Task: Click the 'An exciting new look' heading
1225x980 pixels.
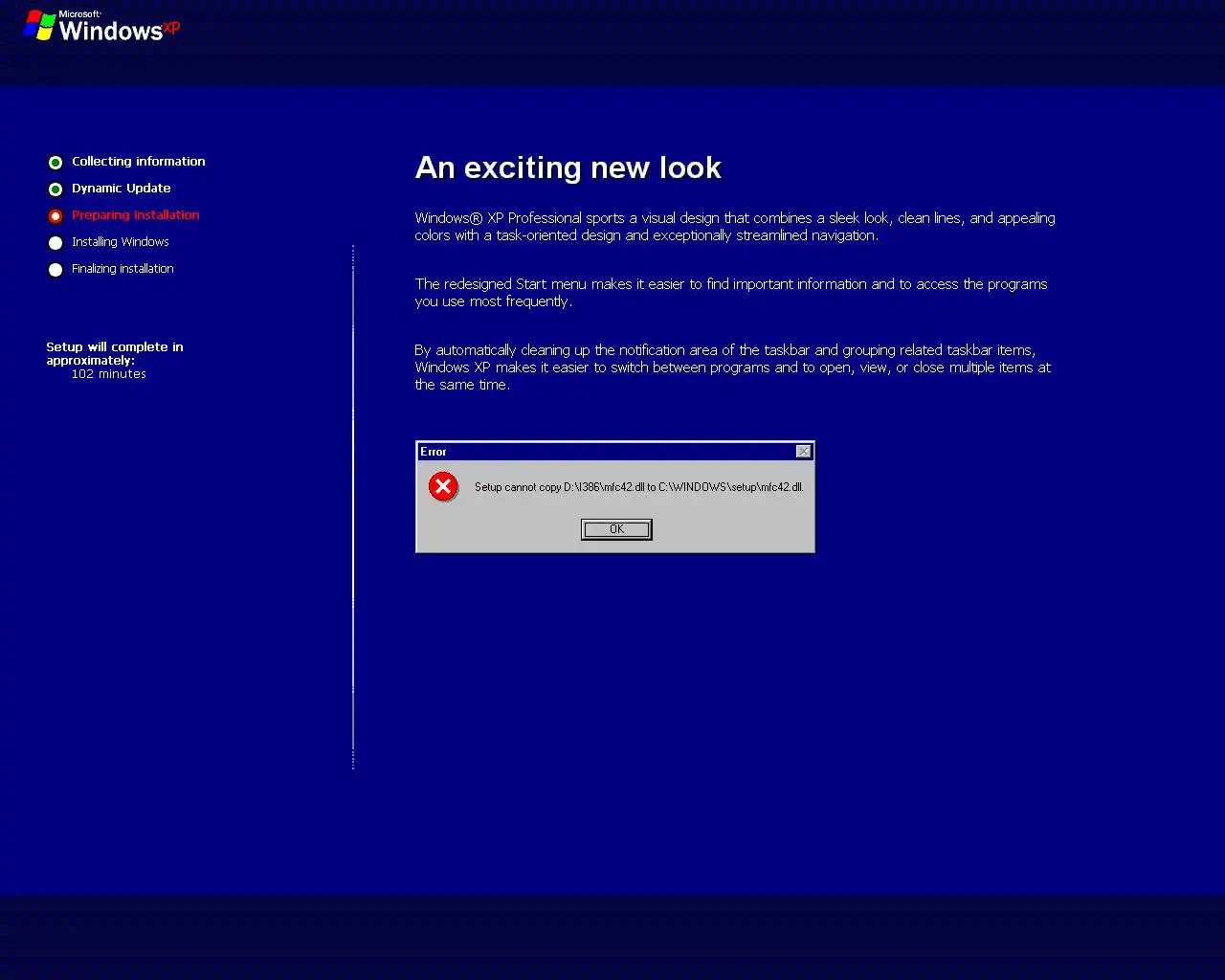Action: 568,167
